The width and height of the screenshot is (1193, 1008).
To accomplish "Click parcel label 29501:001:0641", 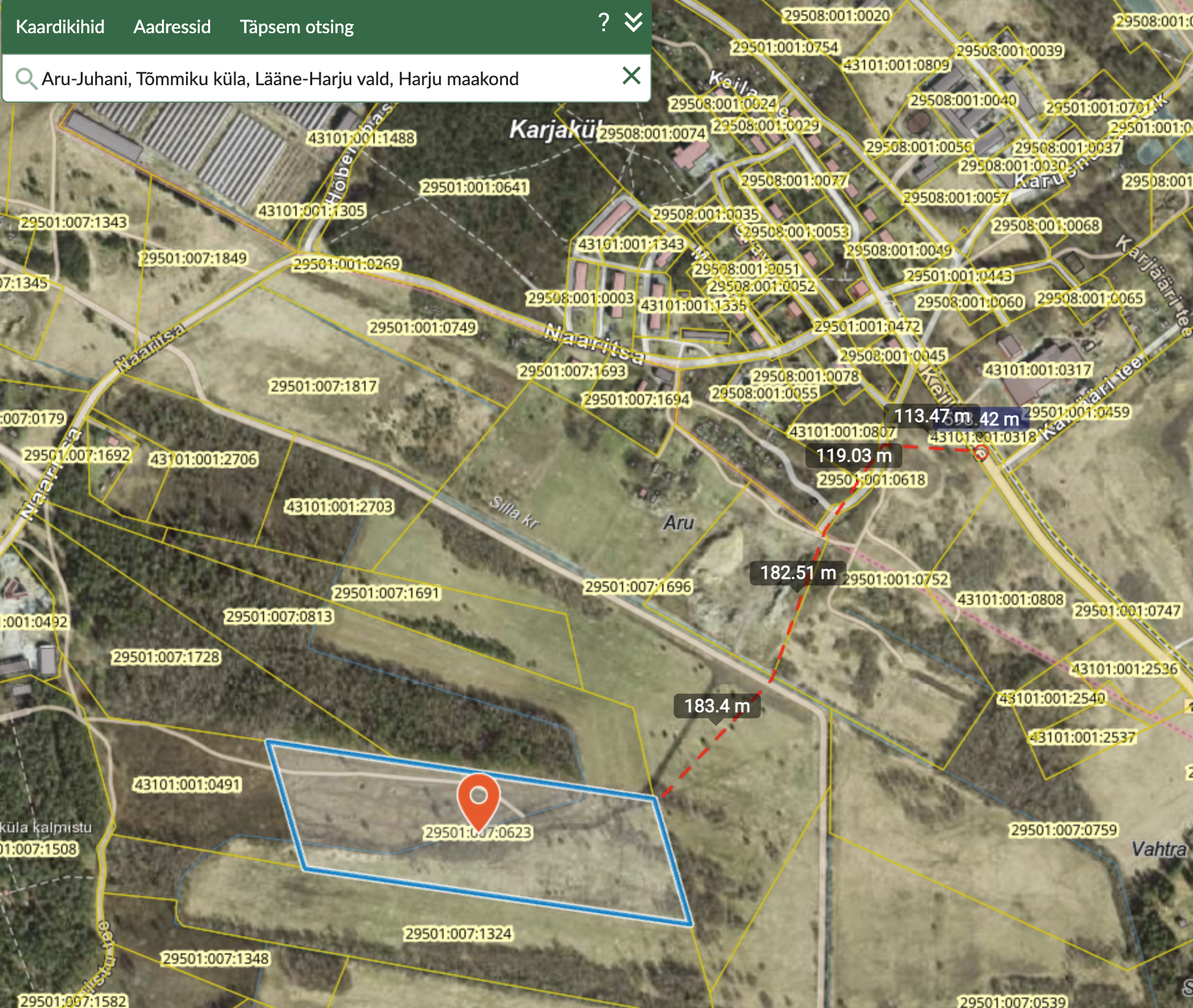I will pos(474,187).
